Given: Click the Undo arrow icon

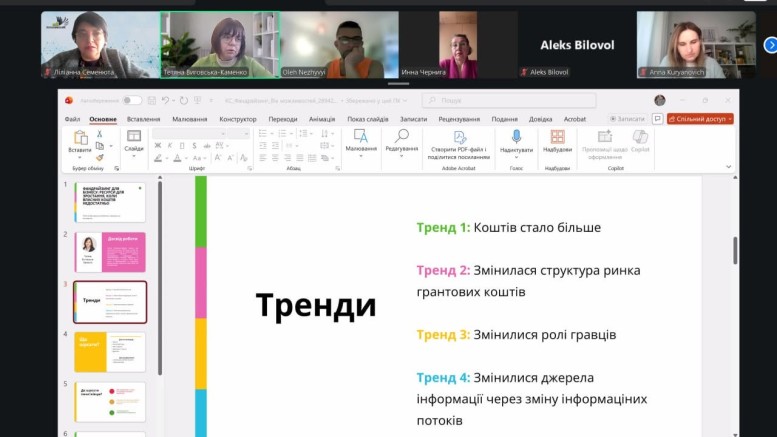Looking at the screenshot, I should click(166, 101).
